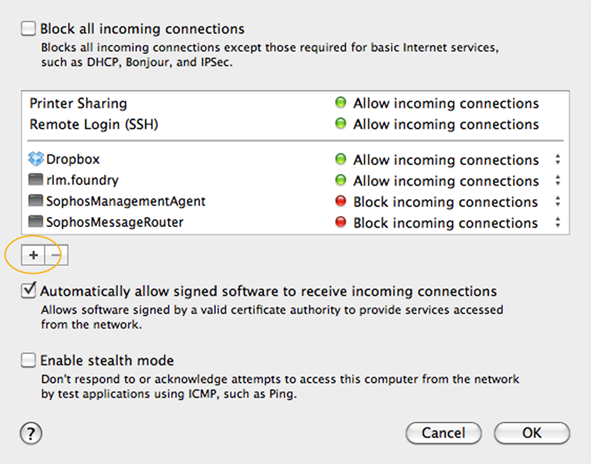591x464 pixels.
Task: Uncheck Automatically allow signed software checkbox
Action: [x=28, y=291]
